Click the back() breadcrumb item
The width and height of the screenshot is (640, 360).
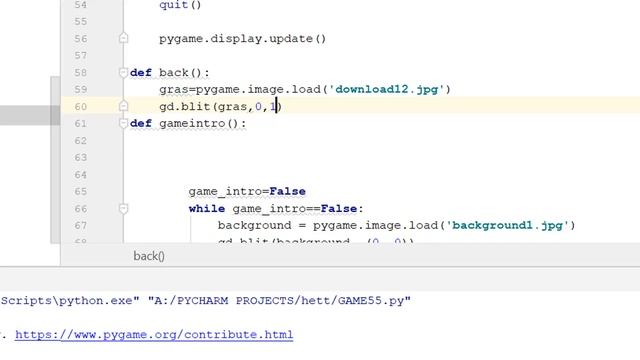tap(149, 256)
